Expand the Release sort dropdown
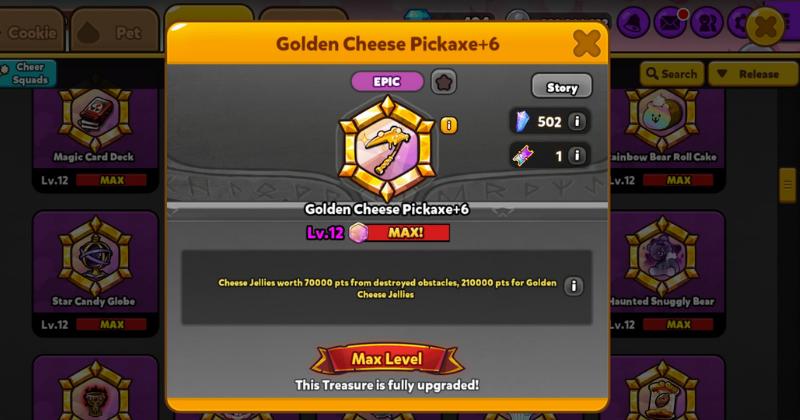This screenshot has height=420, width=800. coord(754,74)
